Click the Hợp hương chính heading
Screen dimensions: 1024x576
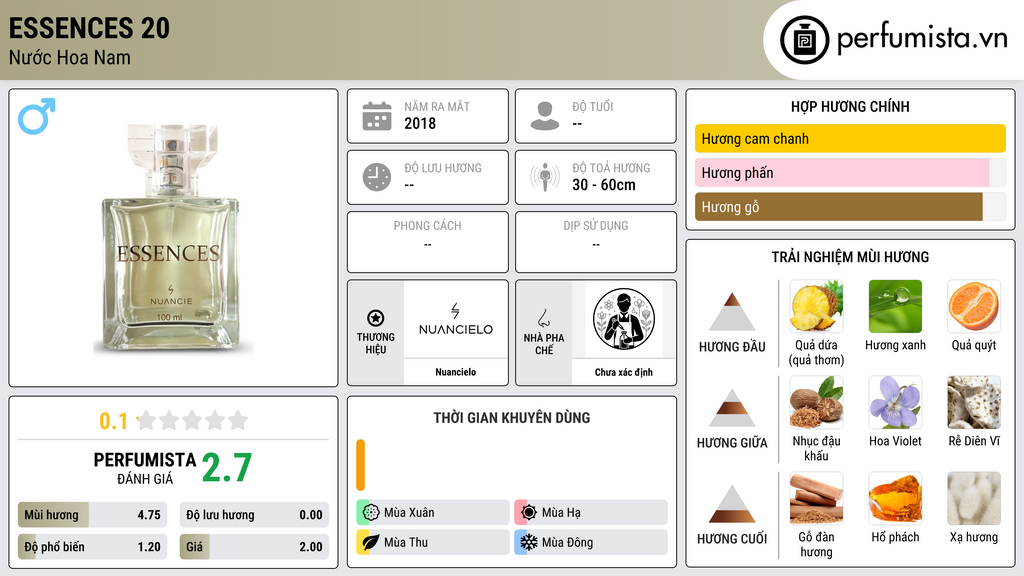click(x=850, y=106)
